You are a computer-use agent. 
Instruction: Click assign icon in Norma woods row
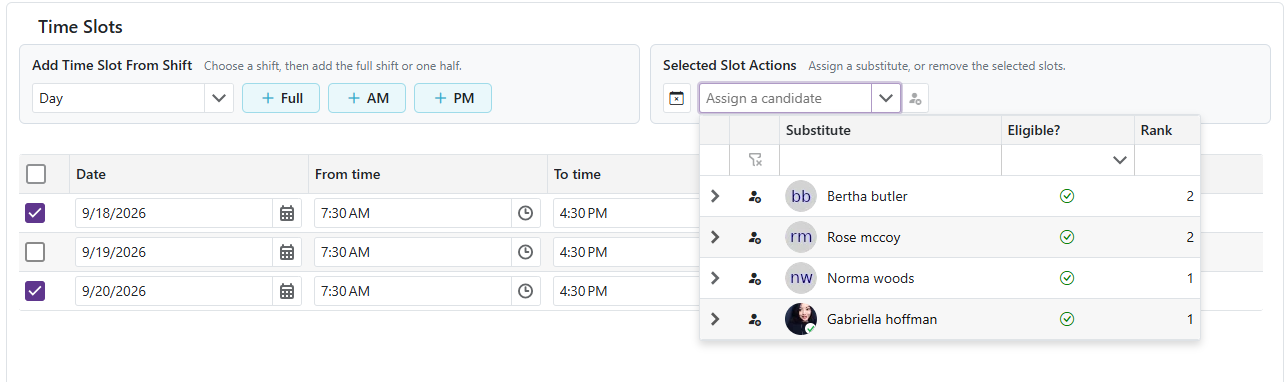point(755,279)
